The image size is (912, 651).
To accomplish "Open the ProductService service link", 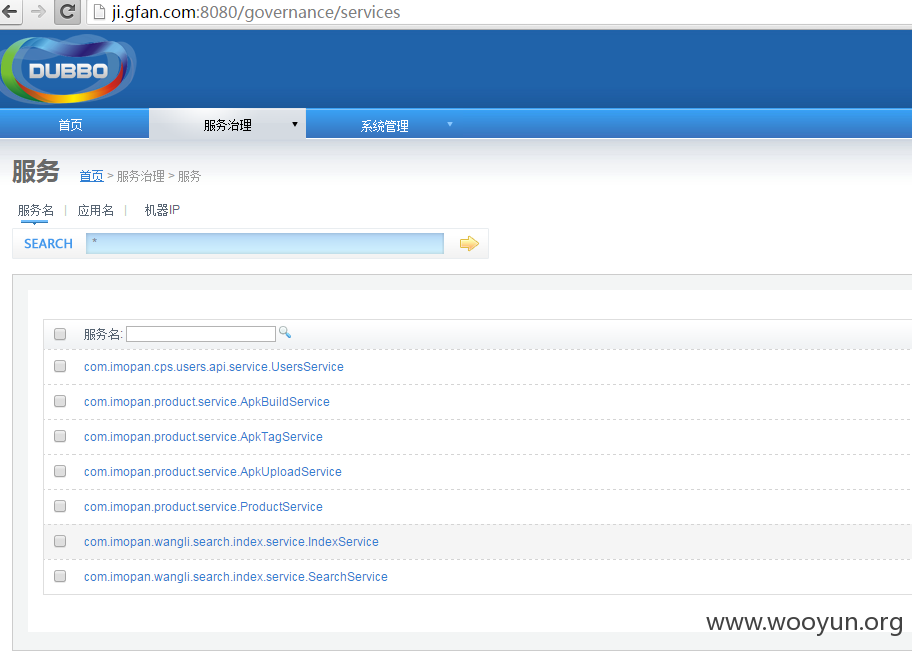I will point(203,507).
